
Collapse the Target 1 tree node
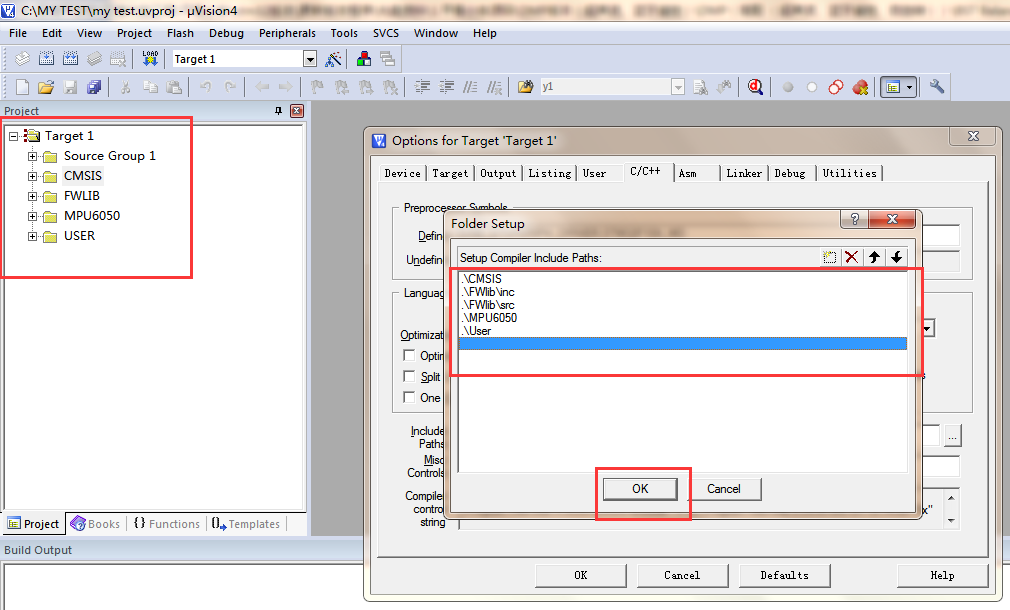[x=13, y=137]
